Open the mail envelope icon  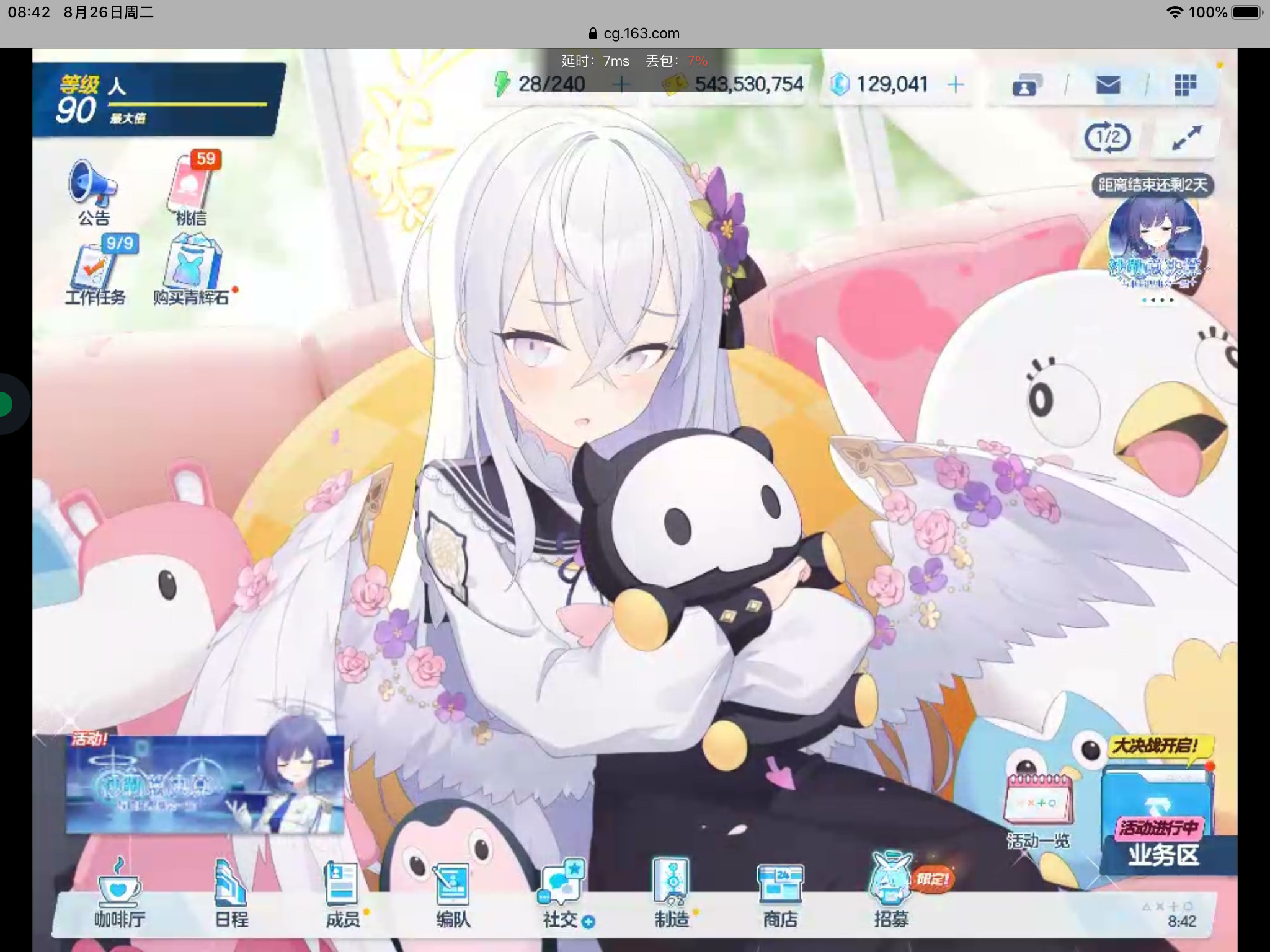click(x=1108, y=84)
